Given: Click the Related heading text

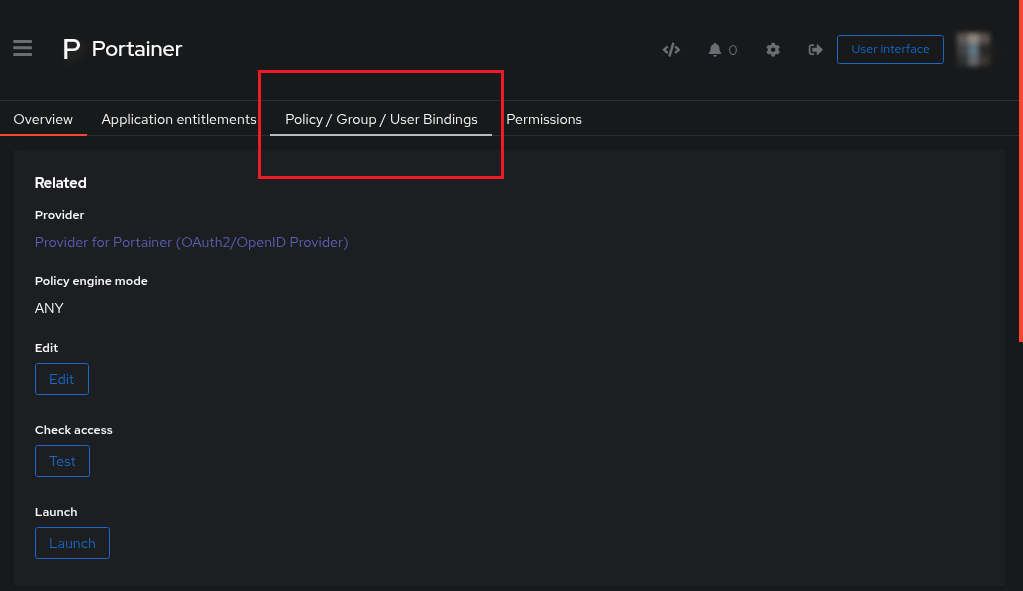Looking at the screenshot, I should point(61,183).
